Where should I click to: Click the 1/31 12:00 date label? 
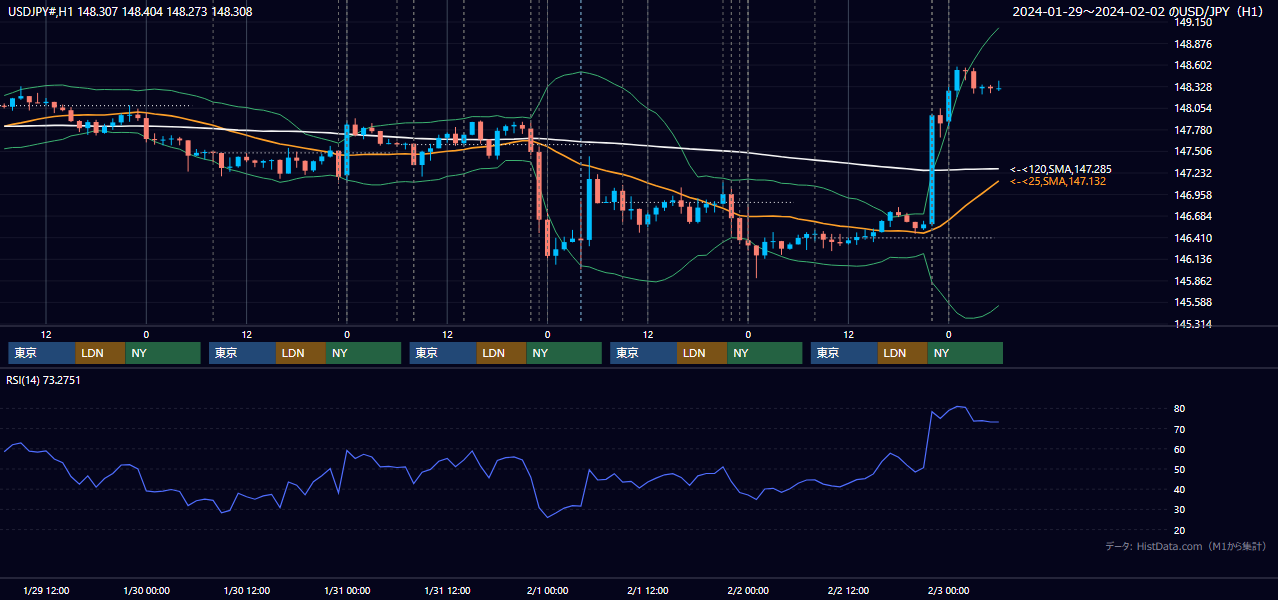447,590
